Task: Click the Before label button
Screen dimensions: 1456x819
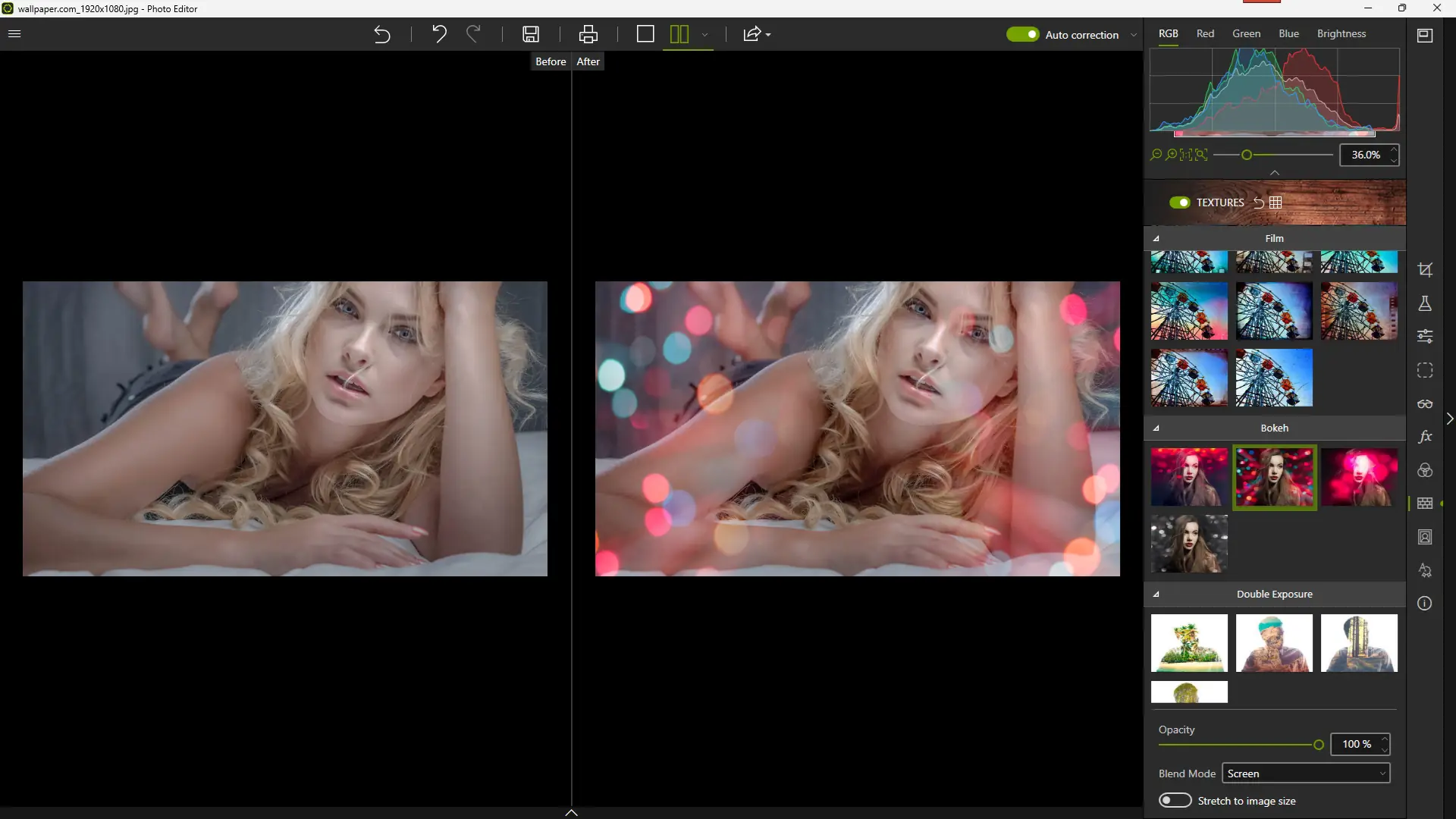Action: pyautogui.click(x=551, y=61)
